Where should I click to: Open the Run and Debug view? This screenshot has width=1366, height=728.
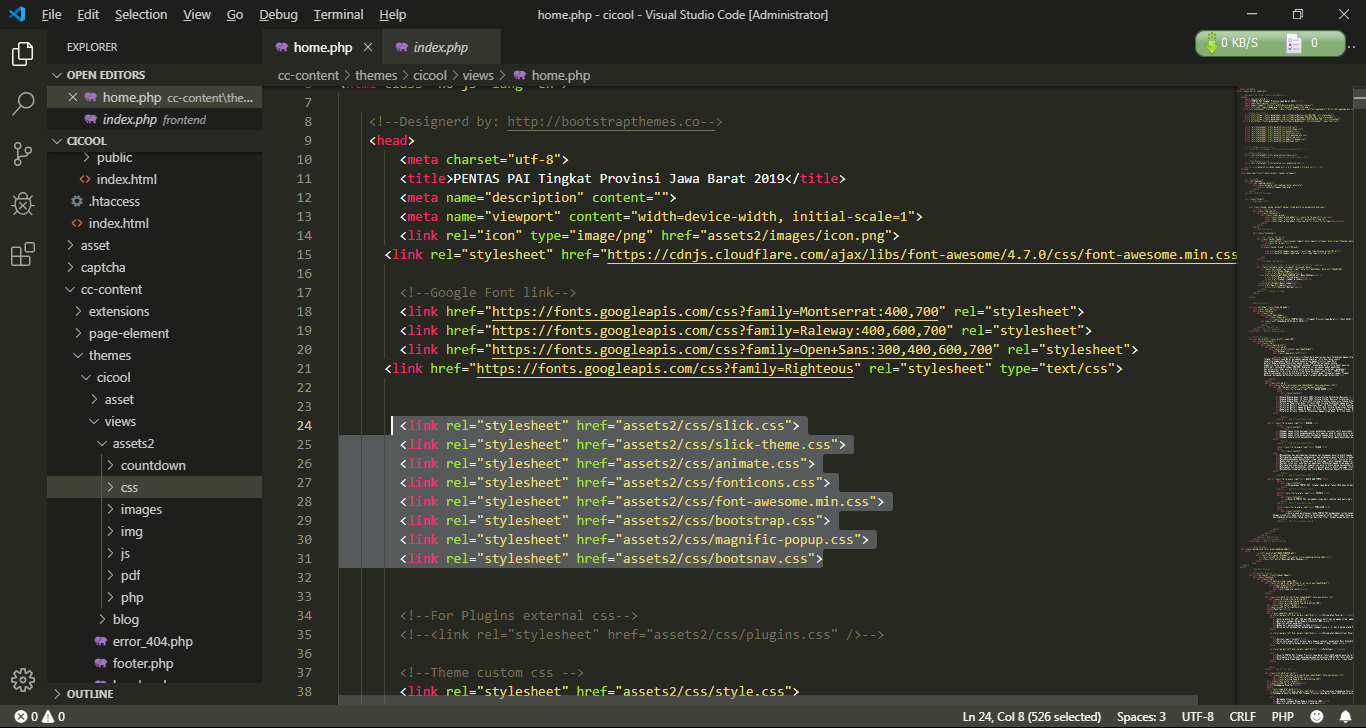22,203
